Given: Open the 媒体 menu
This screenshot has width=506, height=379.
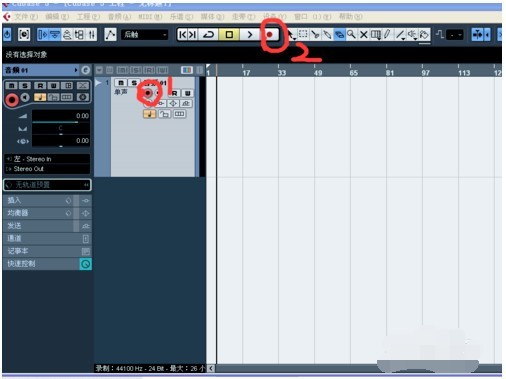Looking at the screenshot, I should point(212,17).
